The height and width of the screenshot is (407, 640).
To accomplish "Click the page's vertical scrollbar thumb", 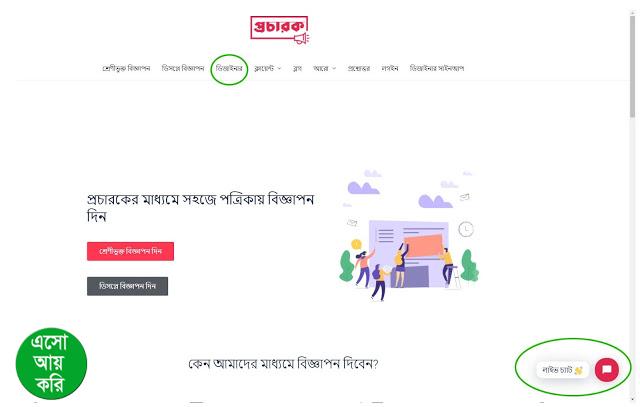I will pyautogui.click(x=632, y=65).
